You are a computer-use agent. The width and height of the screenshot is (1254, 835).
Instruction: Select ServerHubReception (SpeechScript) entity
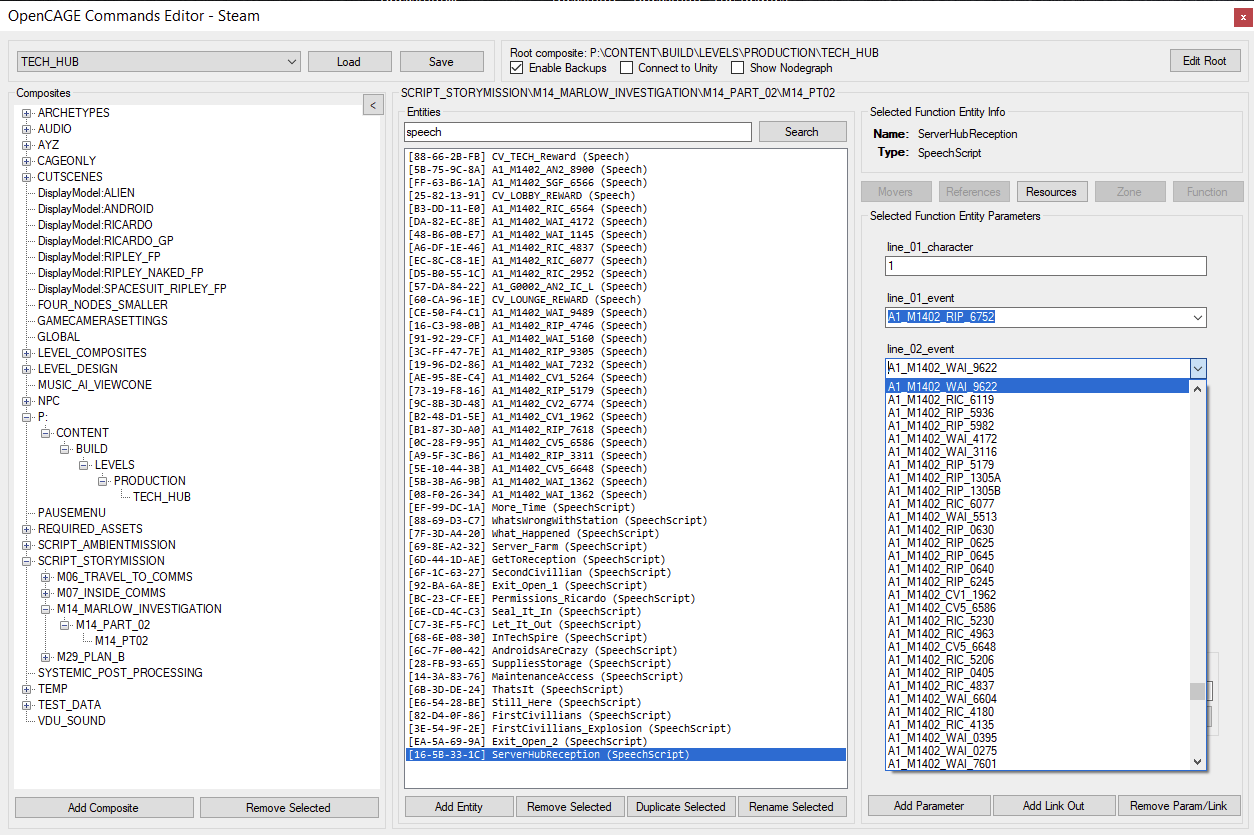[626, 755]
